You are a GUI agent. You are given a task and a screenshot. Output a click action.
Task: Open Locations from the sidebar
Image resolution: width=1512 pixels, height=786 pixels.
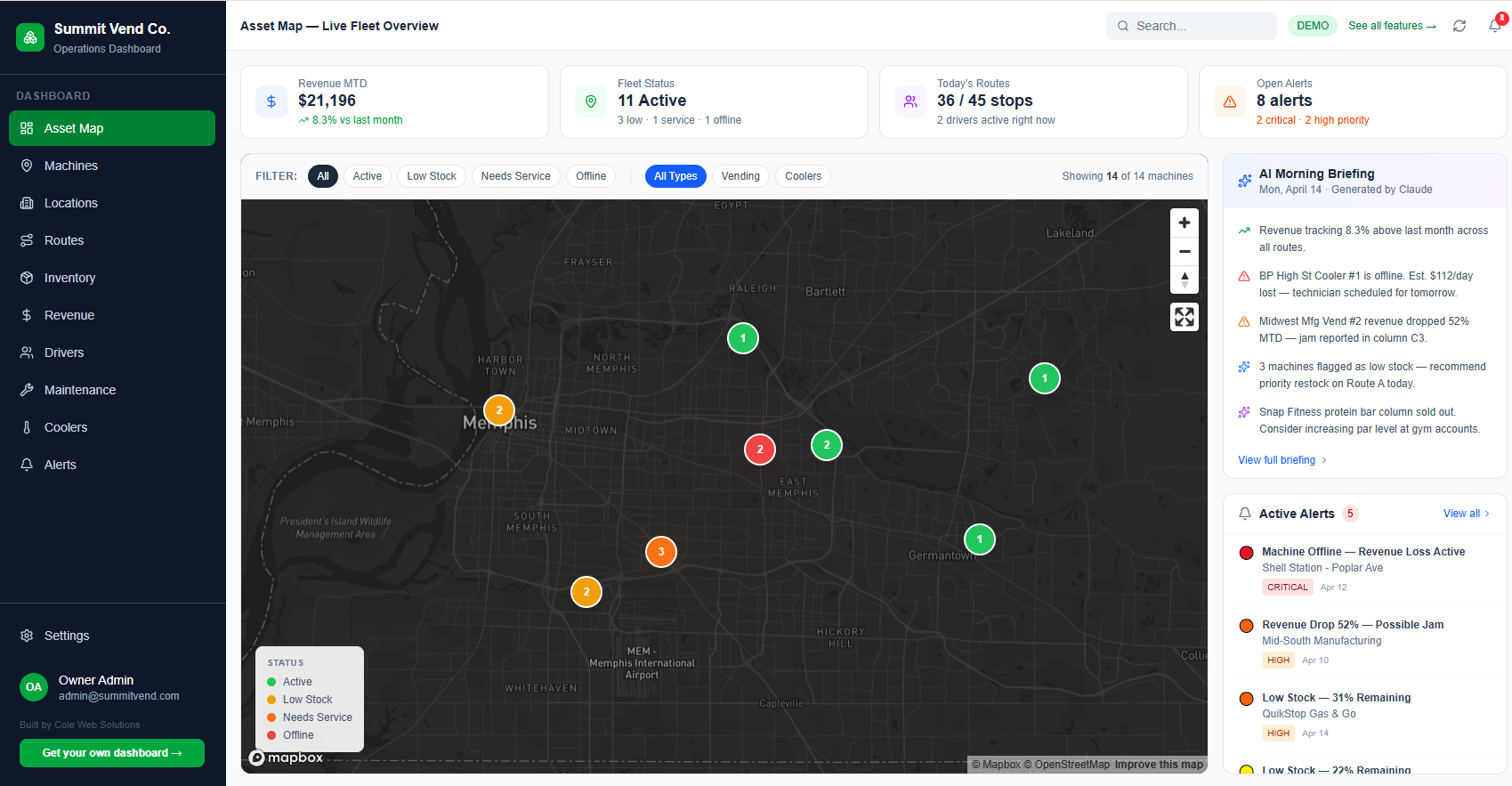(x=112, y=203)
